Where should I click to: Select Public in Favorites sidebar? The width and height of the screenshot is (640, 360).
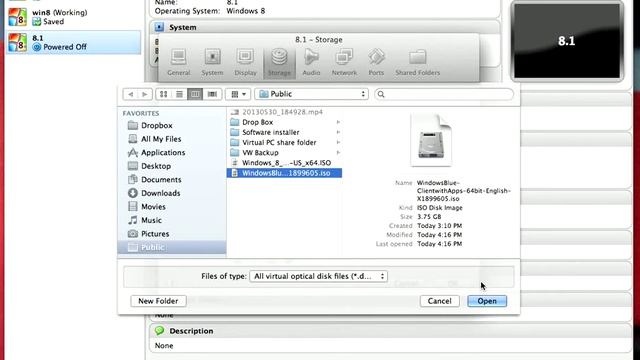(172, 247)
